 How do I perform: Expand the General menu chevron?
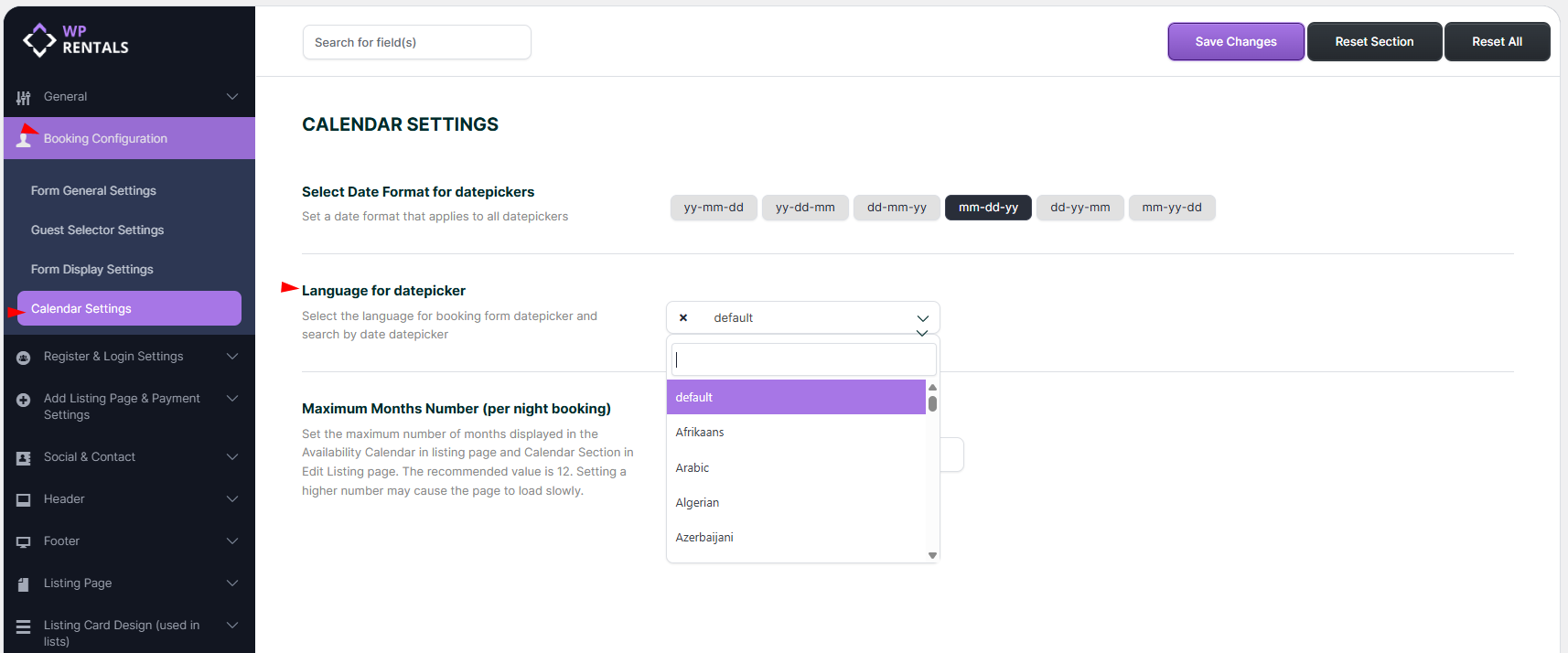[232, 97]
